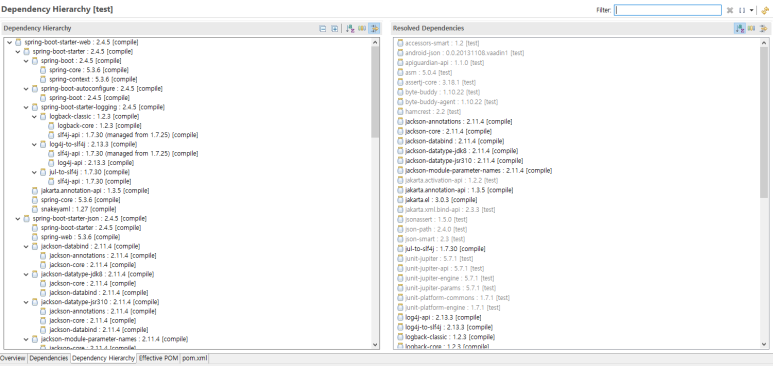This screenshot has width=773, height=366.
Task: Click jar icon beside android-json in Resolved Dependencies
Action: pyautogui.click(x=400, y=53)
